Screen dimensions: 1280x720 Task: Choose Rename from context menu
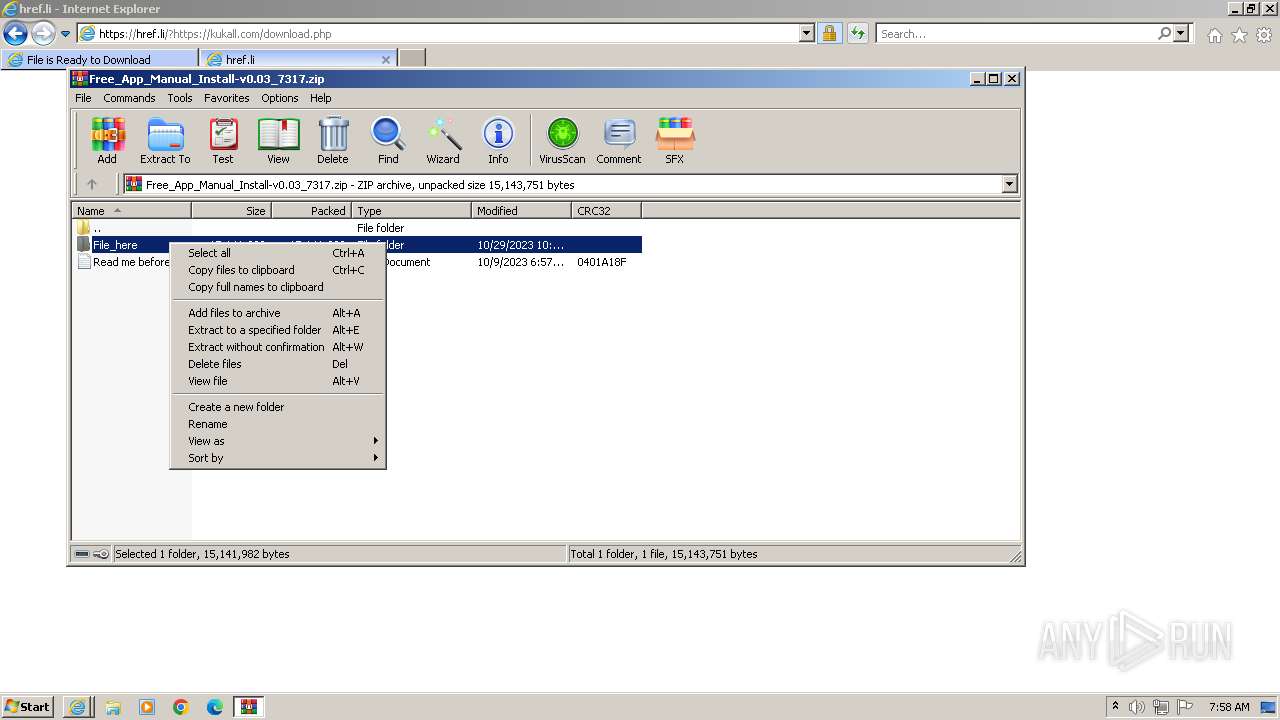pyautogui.click(x=278, y=424)
